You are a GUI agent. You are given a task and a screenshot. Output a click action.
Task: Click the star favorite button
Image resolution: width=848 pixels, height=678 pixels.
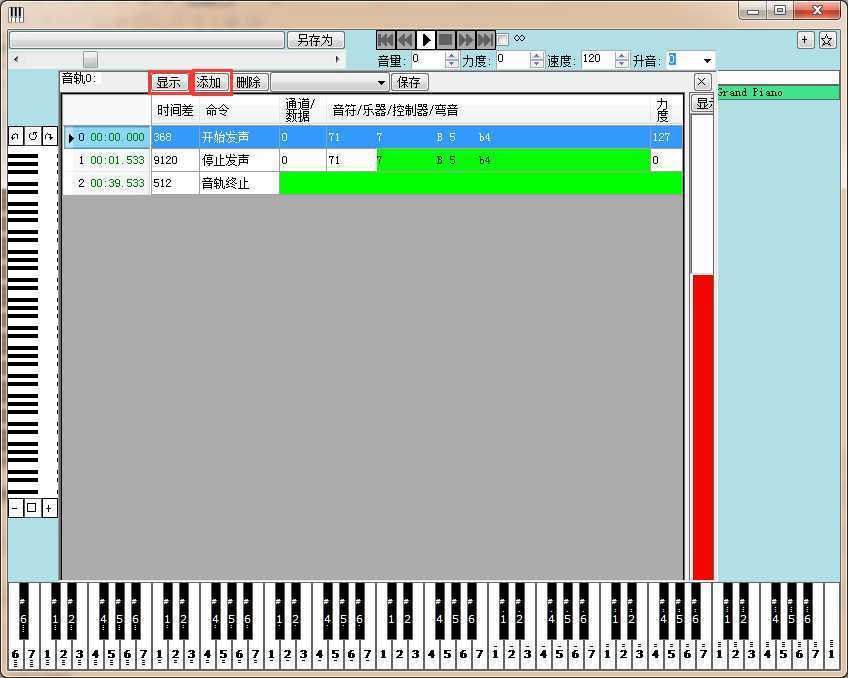827,39
